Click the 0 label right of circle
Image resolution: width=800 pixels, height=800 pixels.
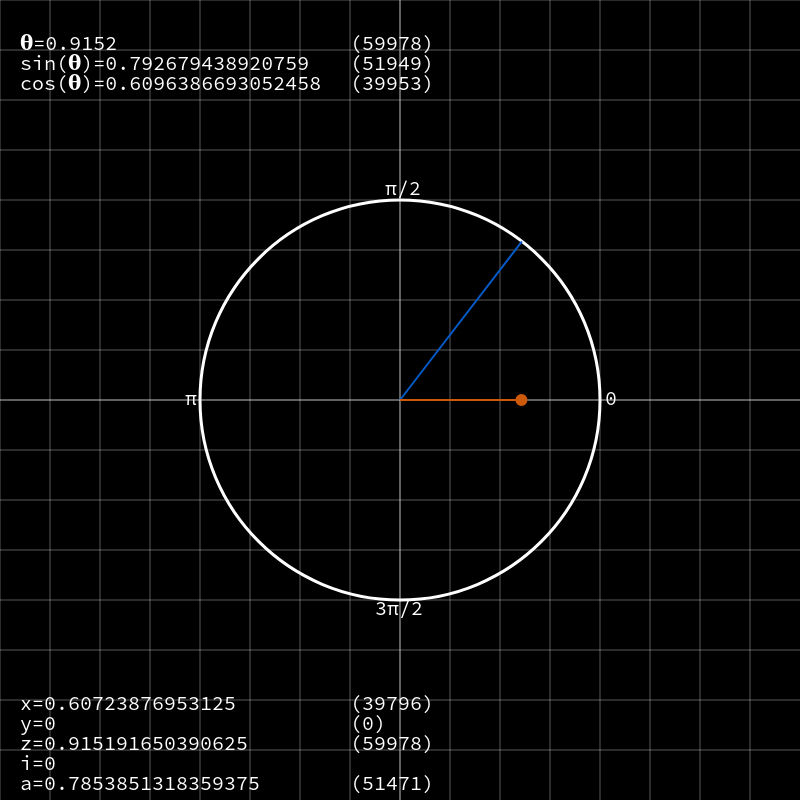(611, 399)
